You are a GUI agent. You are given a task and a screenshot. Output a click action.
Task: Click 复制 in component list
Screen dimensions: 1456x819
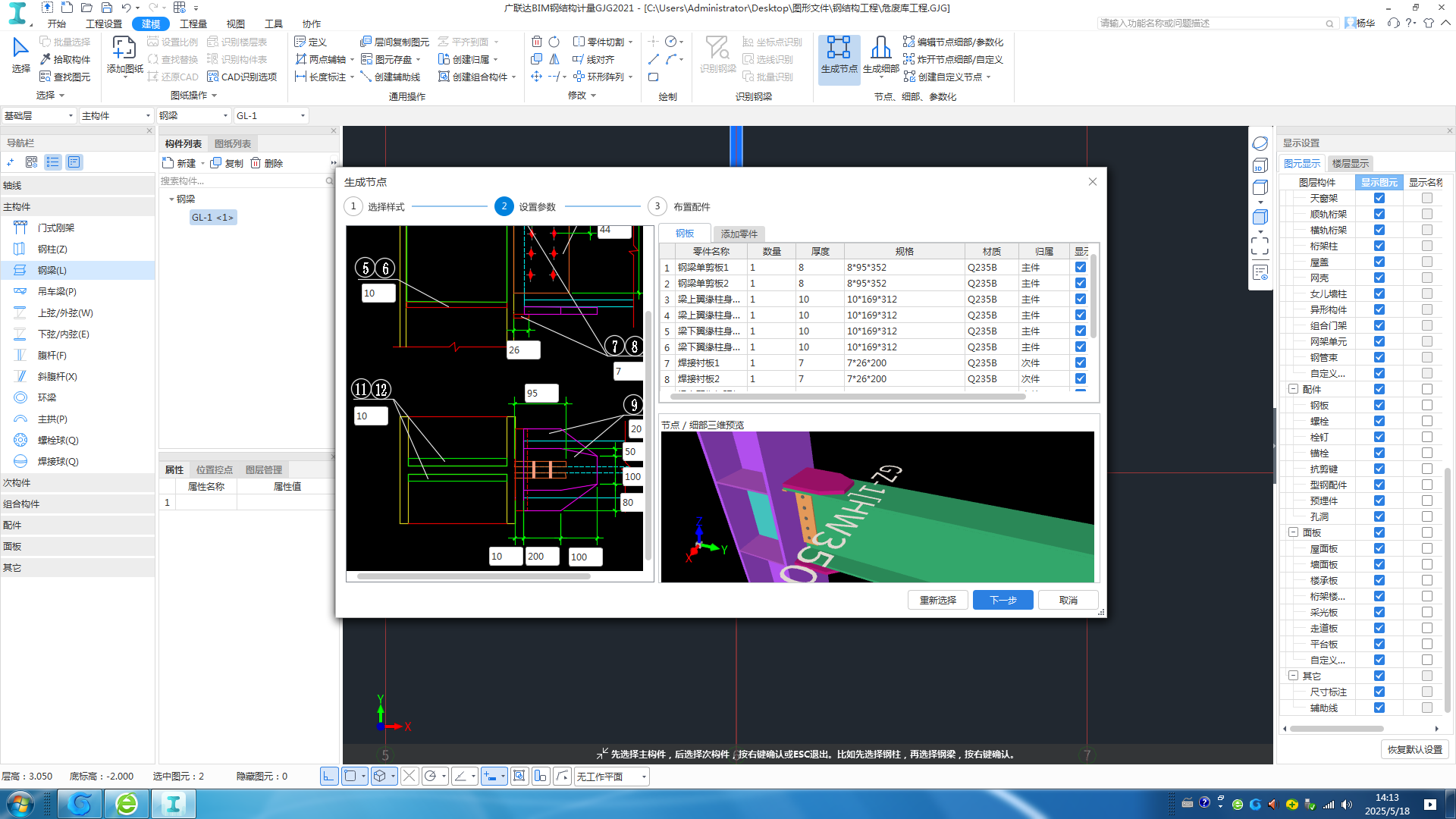pos(227,163)
